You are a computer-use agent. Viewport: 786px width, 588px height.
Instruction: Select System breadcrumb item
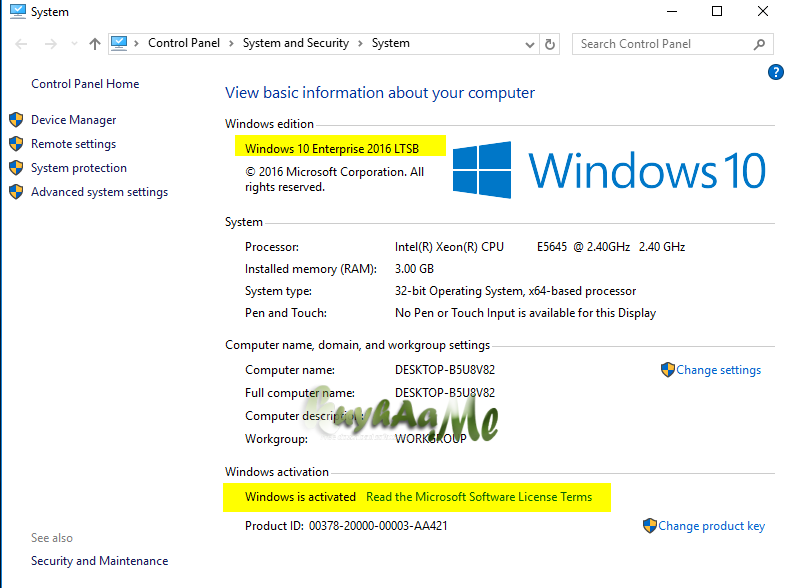click(390, 43)
